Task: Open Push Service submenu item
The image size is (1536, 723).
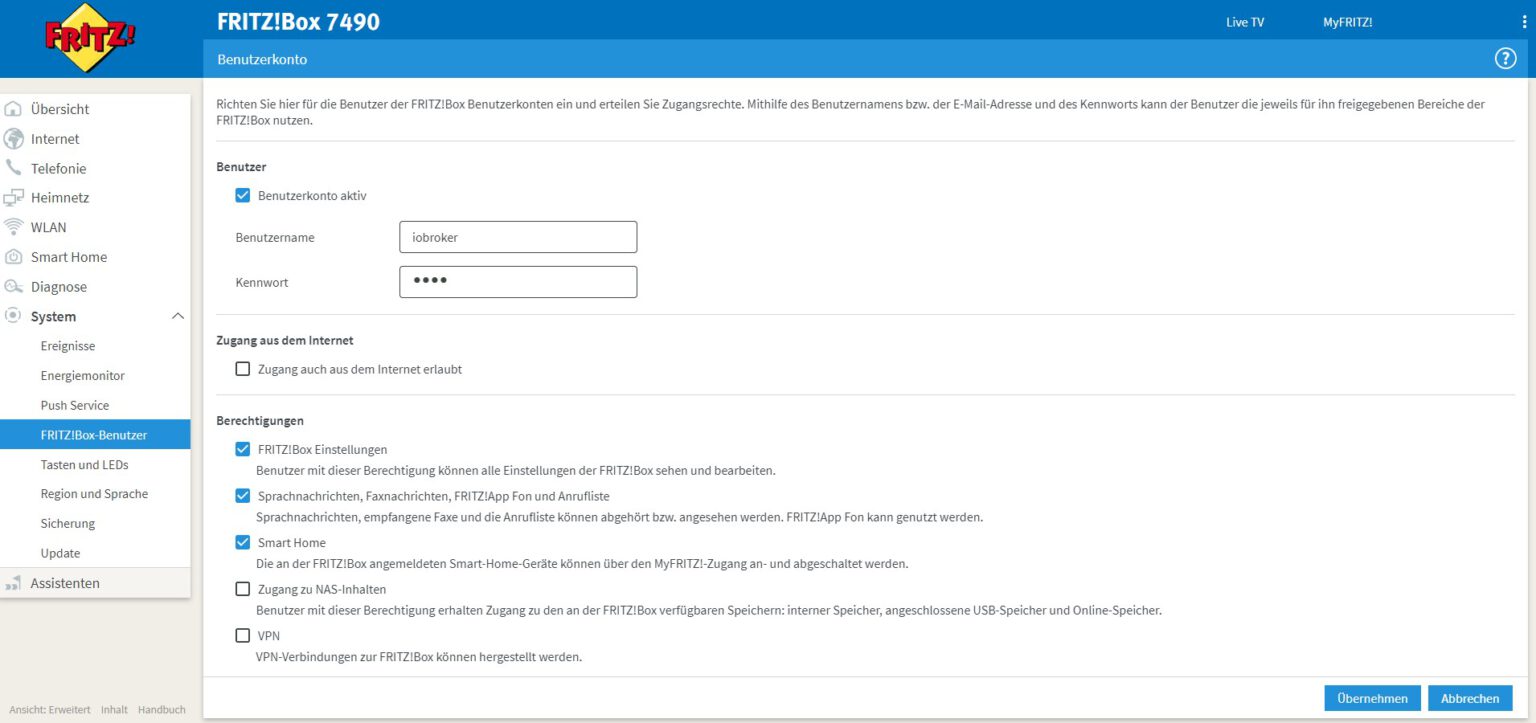Action: [75, 405]
